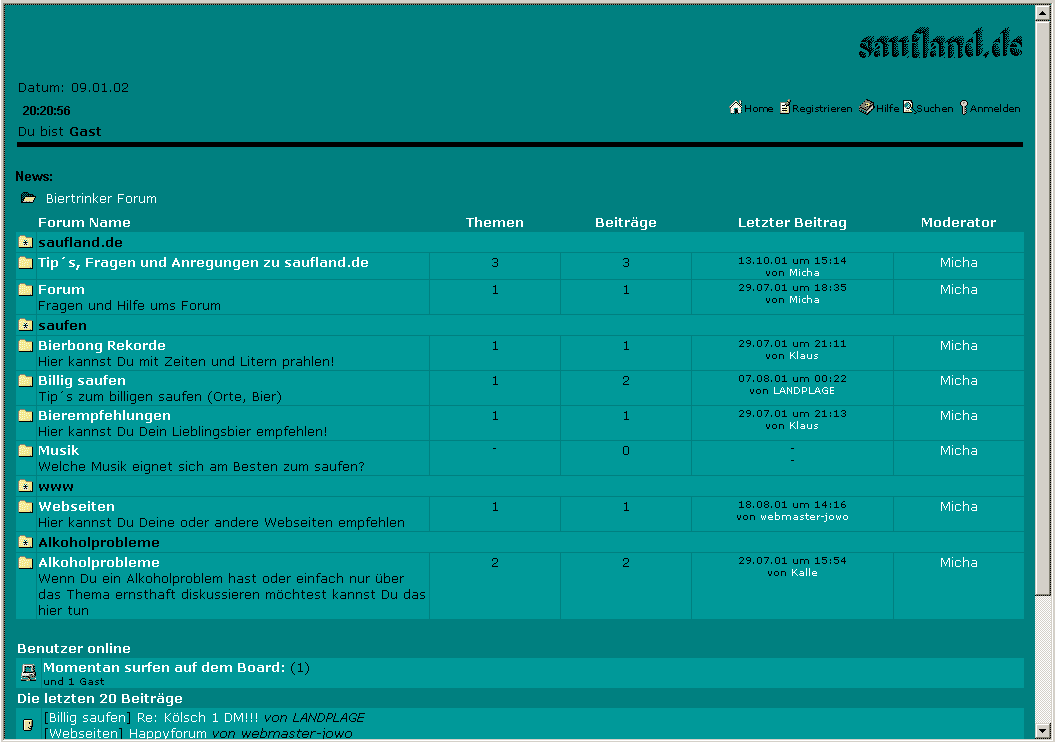Open the Biertrinker Forum link
The image size is (1055, 742).
(101, 198)
